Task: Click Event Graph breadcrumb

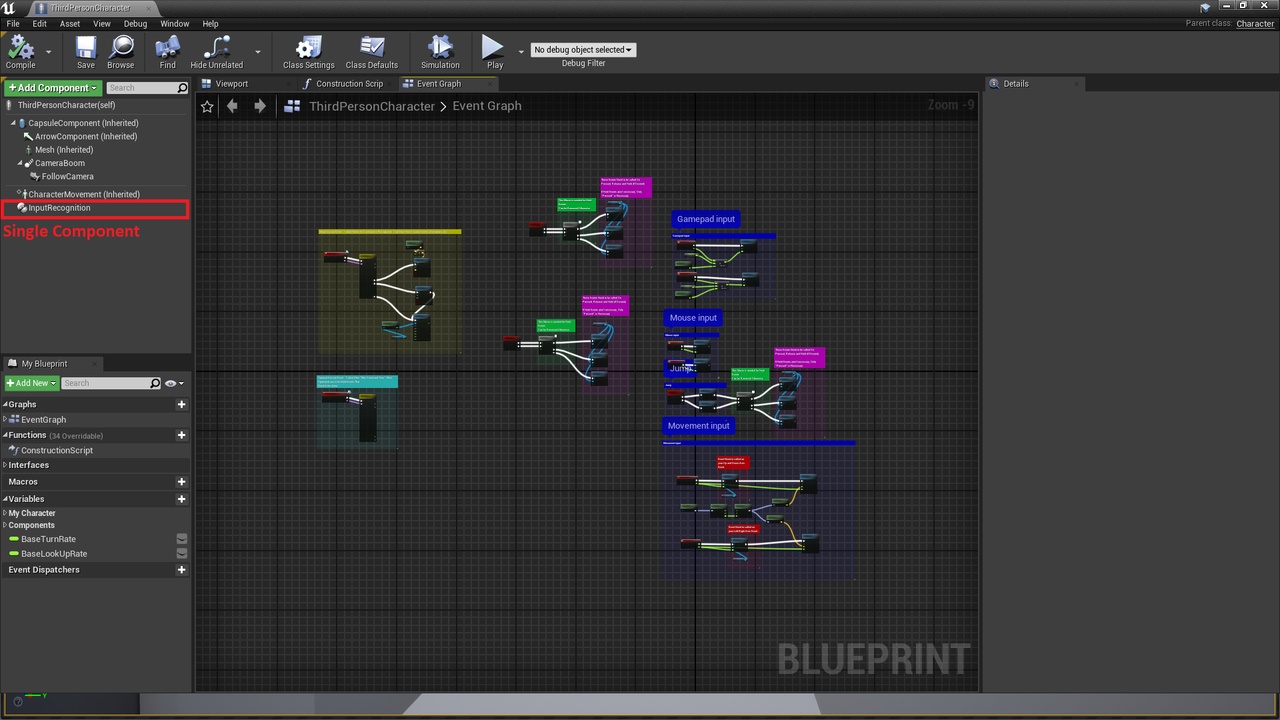Action: click(487, 106)
